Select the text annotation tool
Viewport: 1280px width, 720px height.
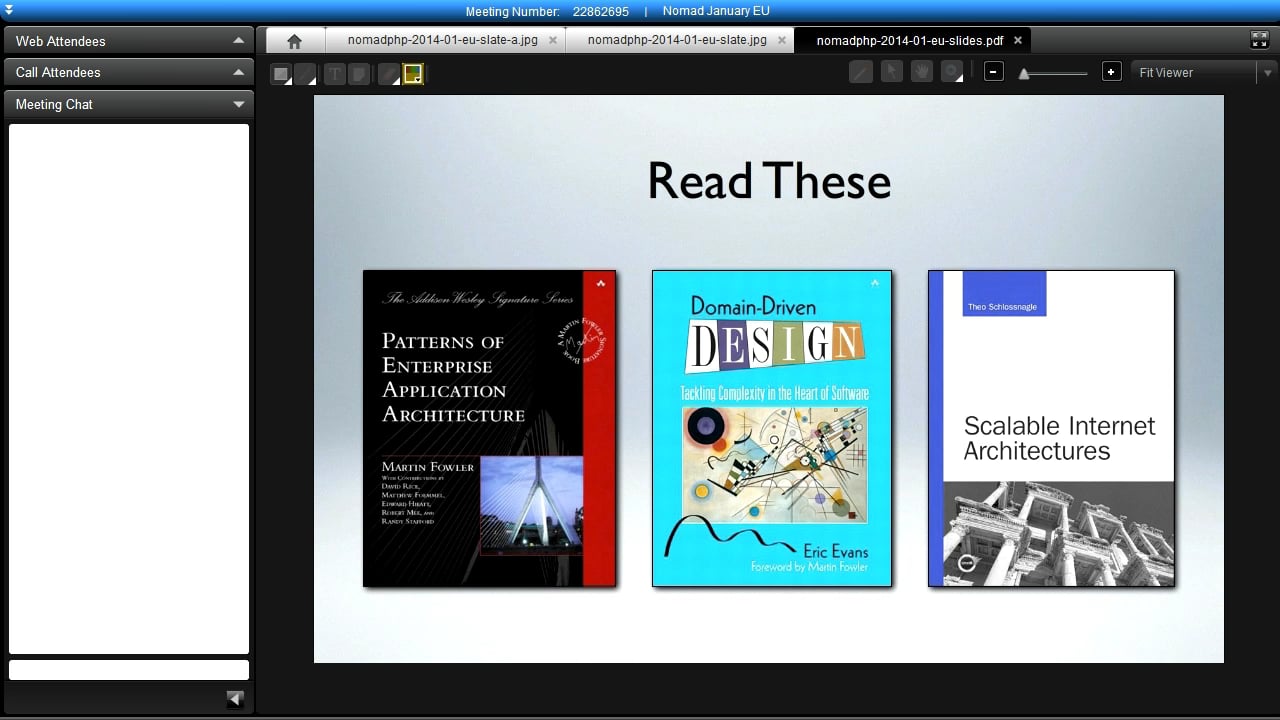pyautogui.click(x=335, y=74)
